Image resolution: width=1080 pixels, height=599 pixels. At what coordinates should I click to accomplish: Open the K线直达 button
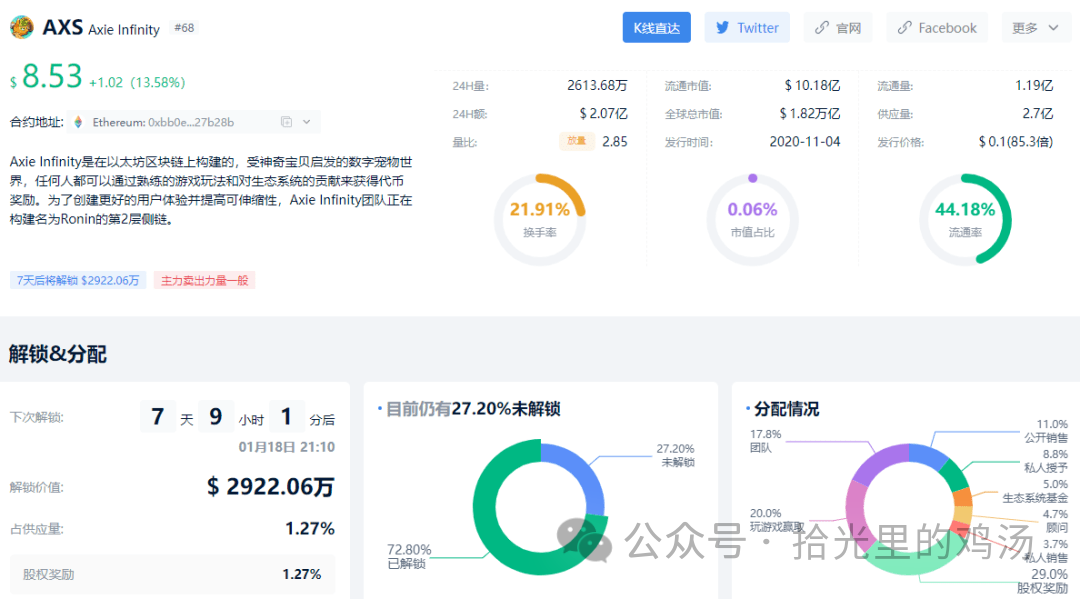656,28
